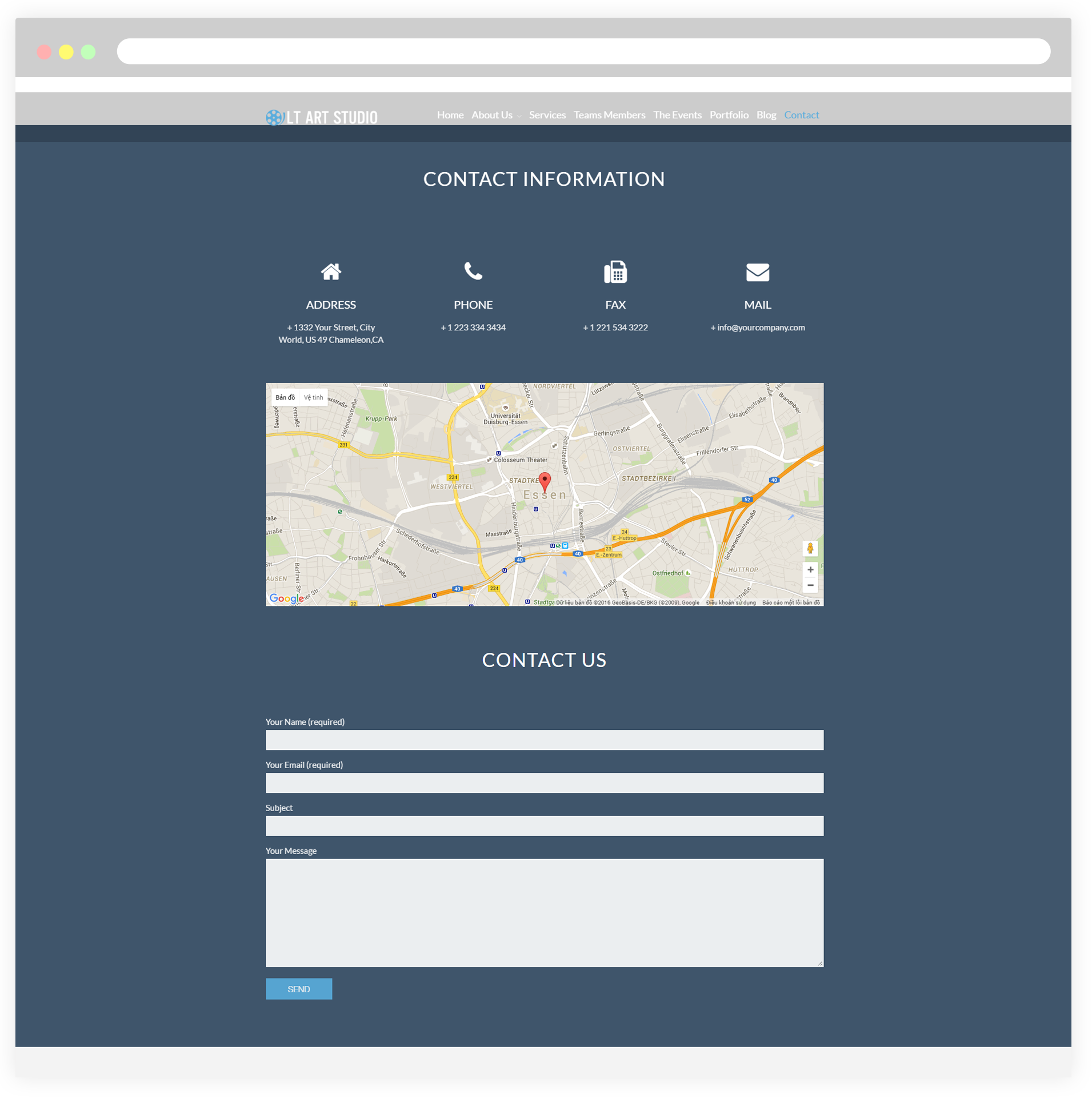The width and height of the screenshot is (1092, 1098).
Task: Click the WESTVIERTEL map label
Action: pos(451,487)
